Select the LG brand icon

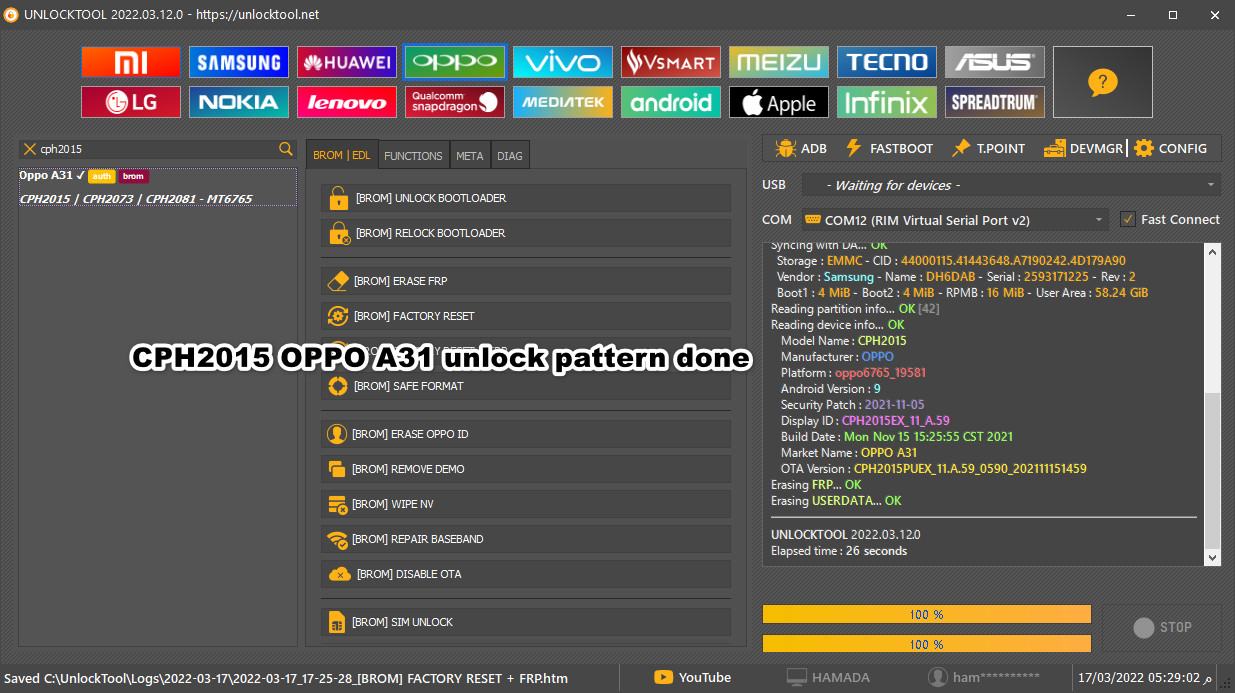click(131, 102)
